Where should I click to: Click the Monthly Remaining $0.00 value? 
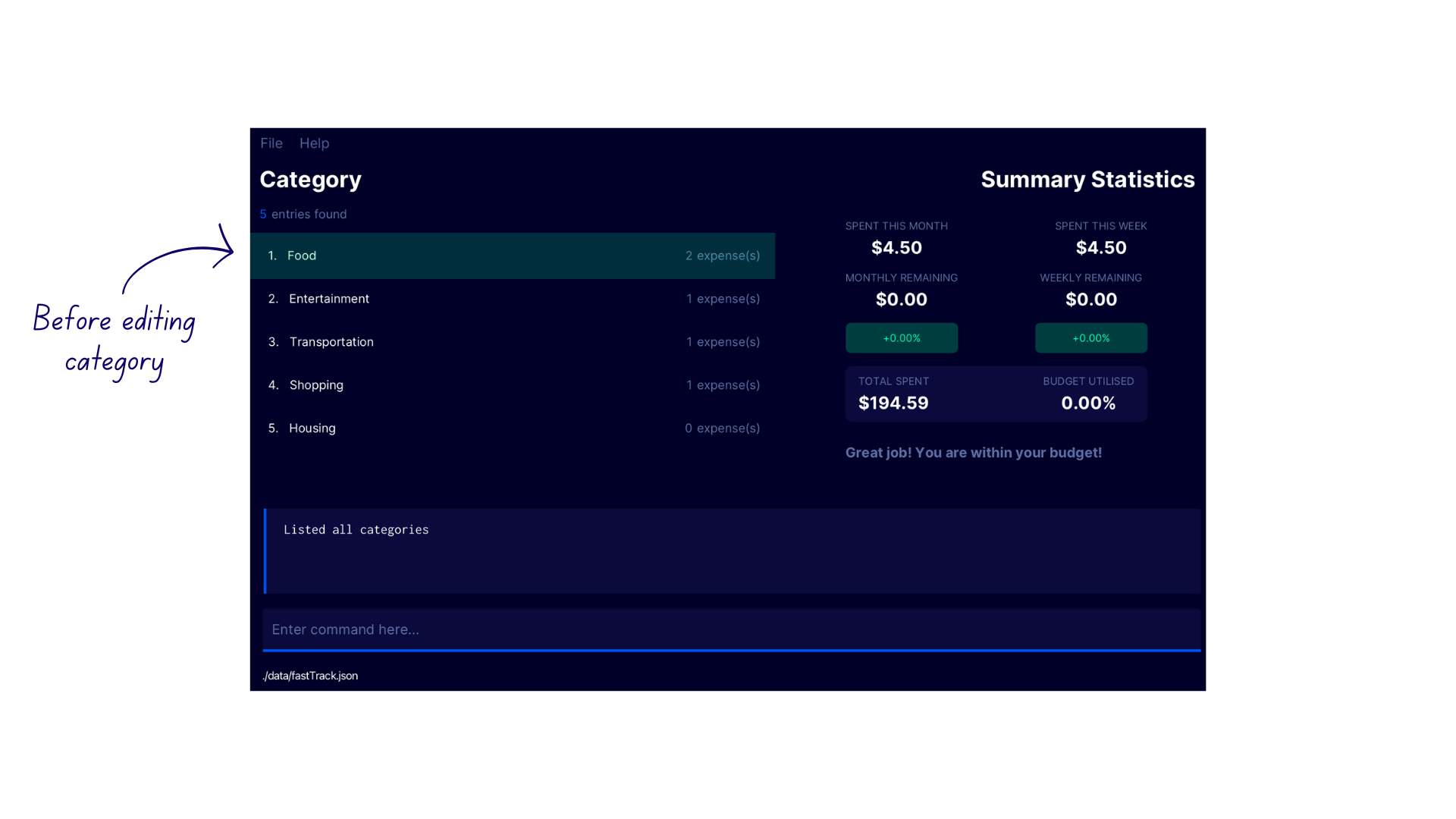(x=902, y=300)
